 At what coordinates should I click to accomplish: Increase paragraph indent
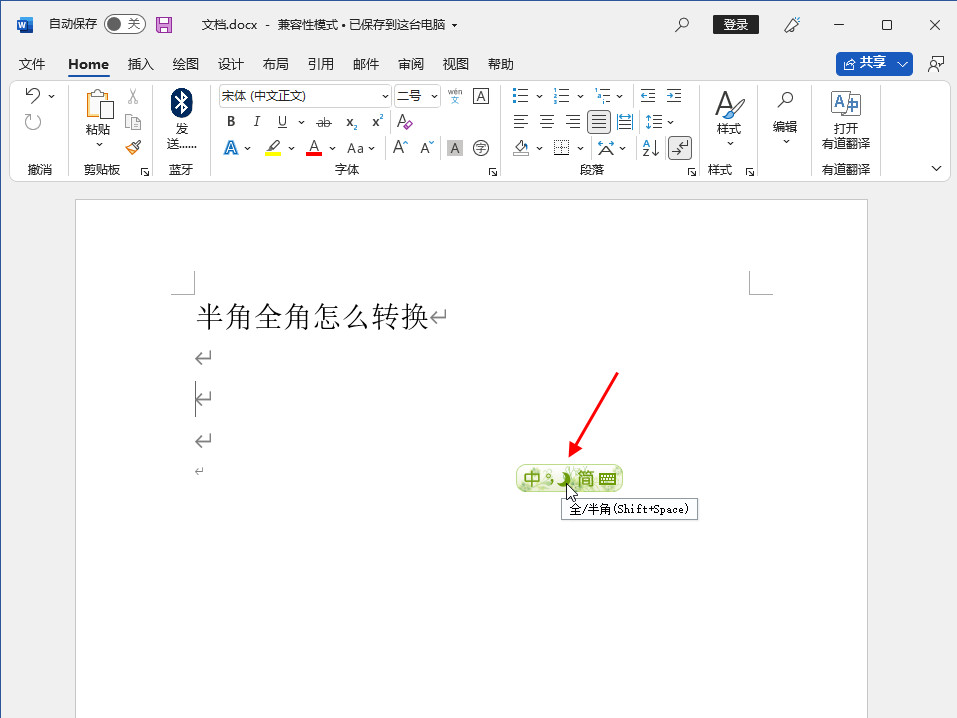(674, 96)
